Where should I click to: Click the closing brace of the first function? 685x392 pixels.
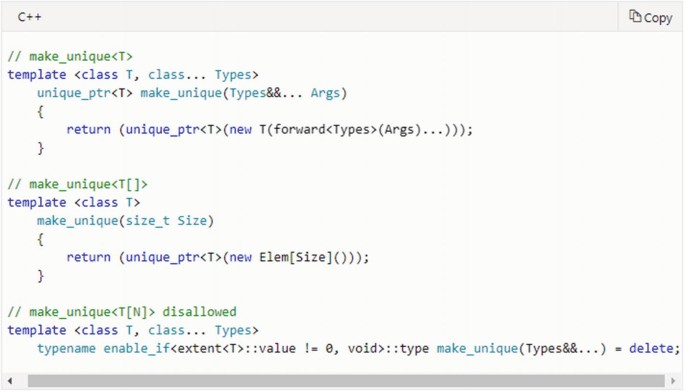click(41, 148)
